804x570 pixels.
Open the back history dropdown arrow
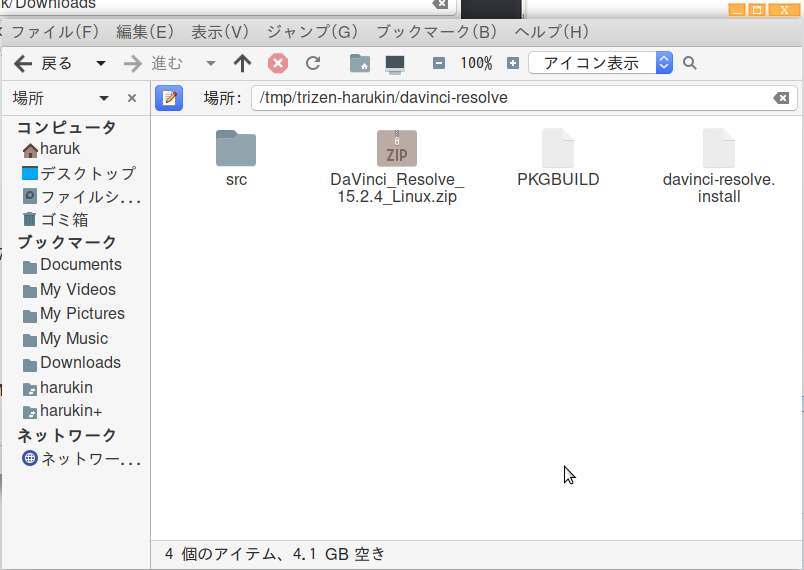(x=101, y=64)
